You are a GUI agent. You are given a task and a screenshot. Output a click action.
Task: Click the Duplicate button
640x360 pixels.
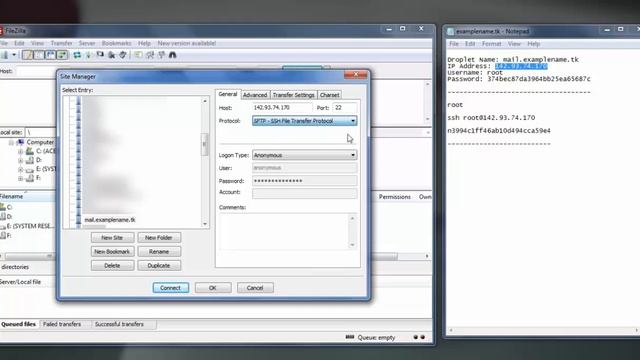coord(159,266)
